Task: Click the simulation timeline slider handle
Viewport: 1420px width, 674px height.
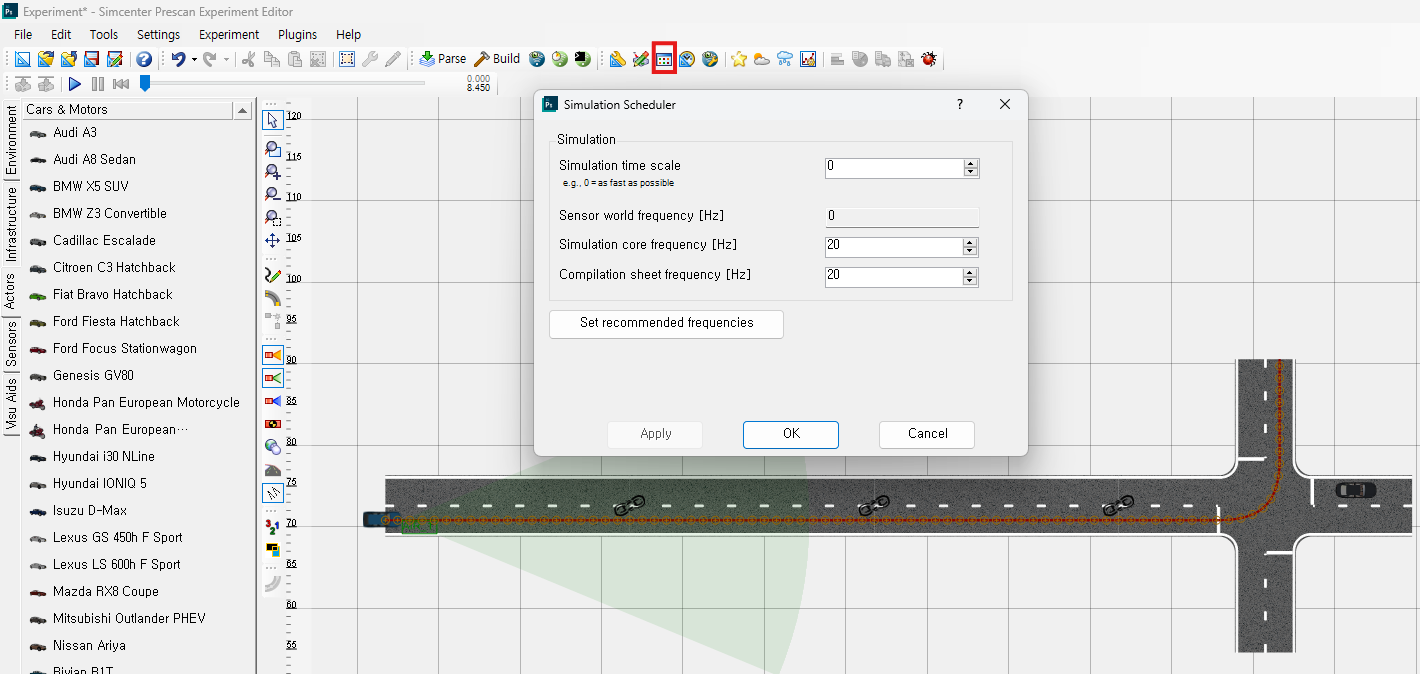Action: [x=144, y=83]
